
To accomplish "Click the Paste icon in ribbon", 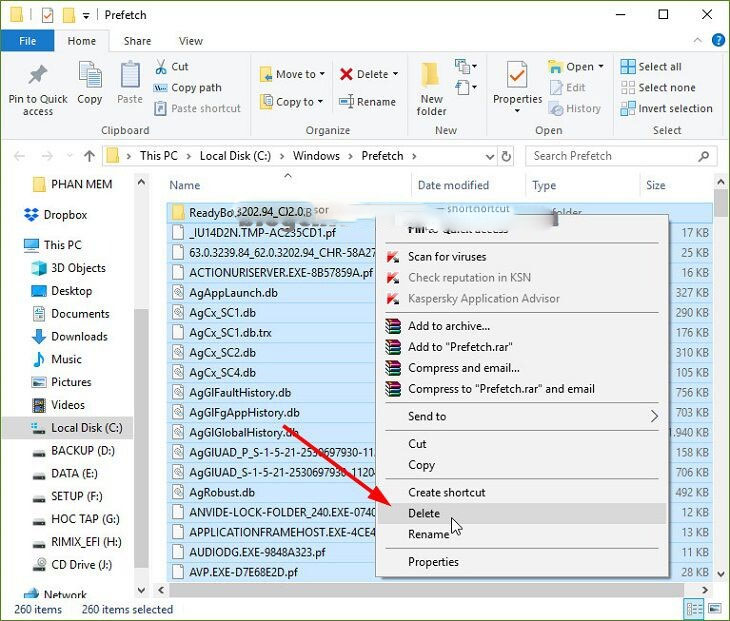I will coord(130,76).
